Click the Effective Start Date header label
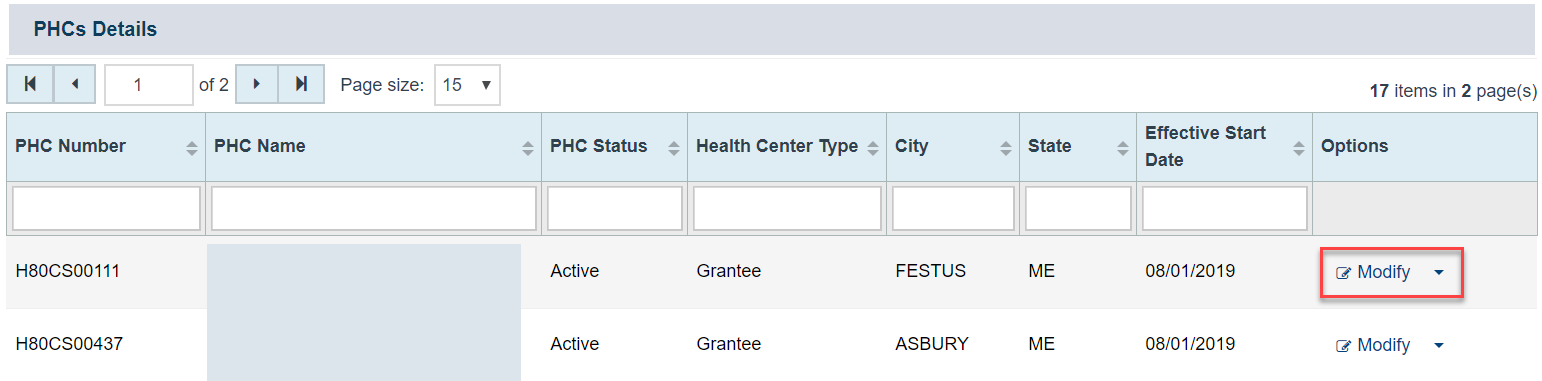The height and width of the screenshot is (381, 1542). click(1205, 146)
